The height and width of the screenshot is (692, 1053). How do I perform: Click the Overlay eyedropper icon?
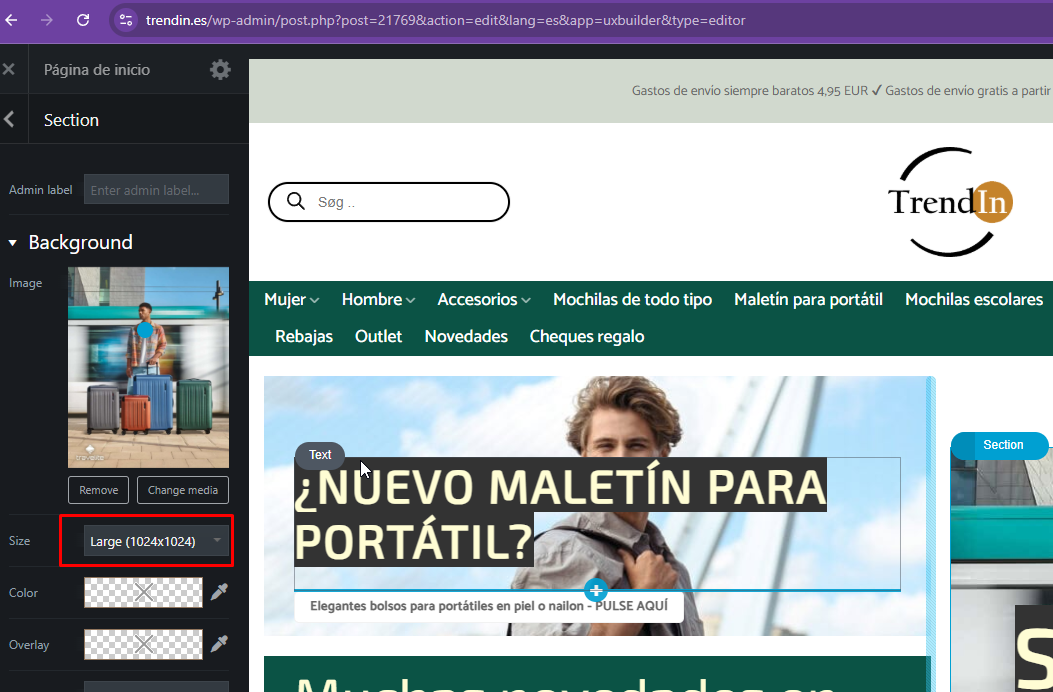pos(219,645)
